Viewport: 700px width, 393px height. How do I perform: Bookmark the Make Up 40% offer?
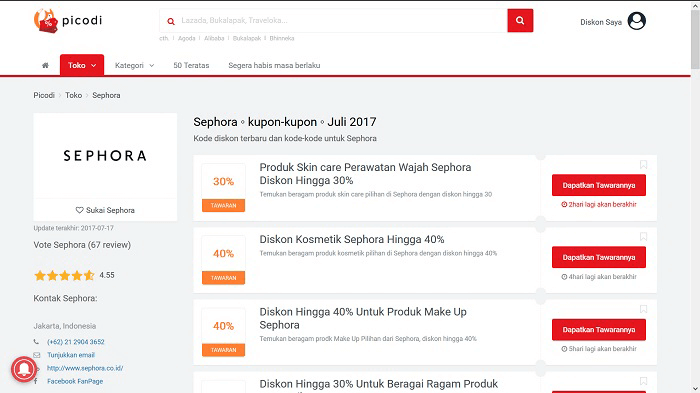[643, 309]
